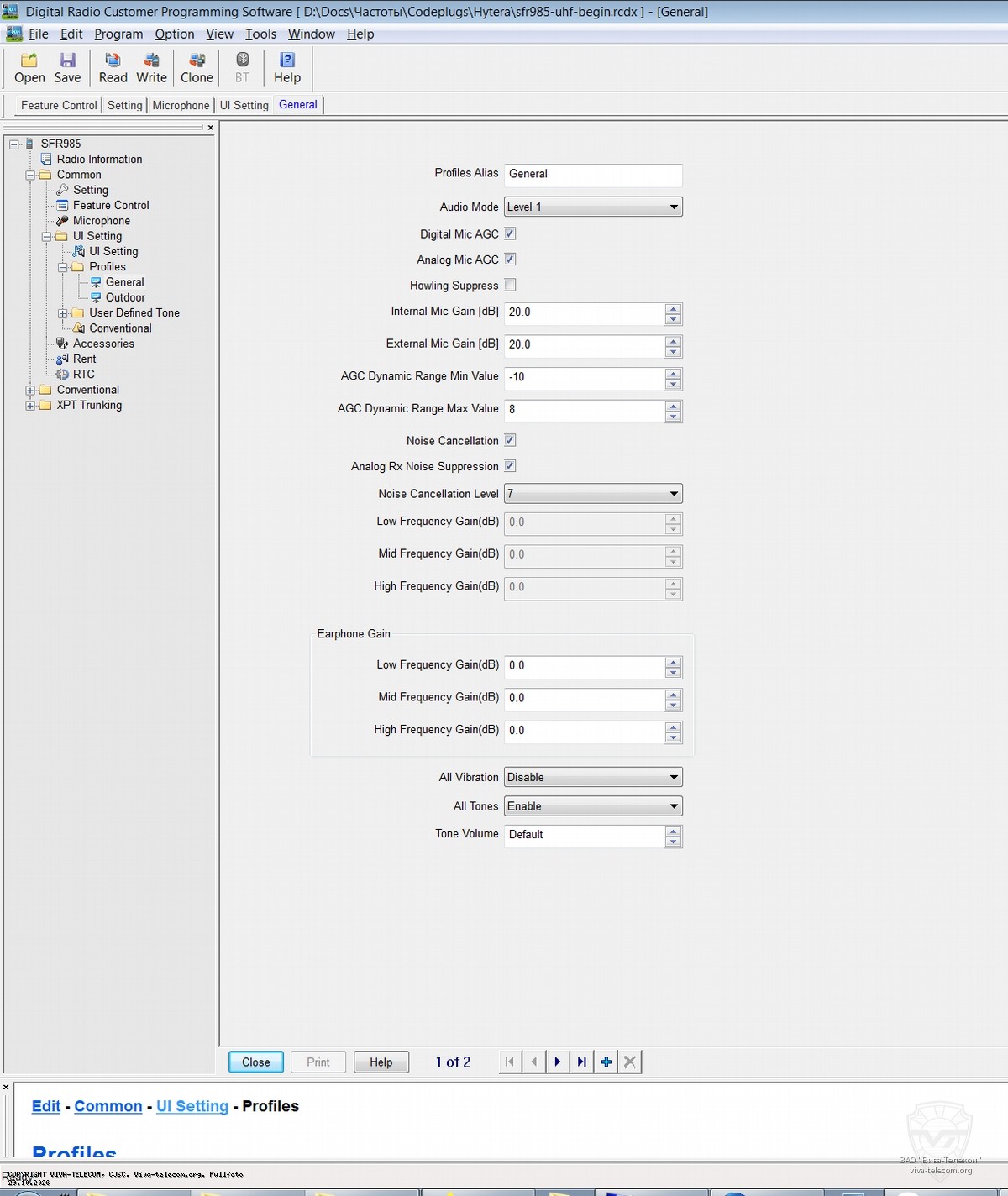The image size is (1008, 1196).
Task: Expand User Defined Tone folder
Action: (x=62, y=313)
